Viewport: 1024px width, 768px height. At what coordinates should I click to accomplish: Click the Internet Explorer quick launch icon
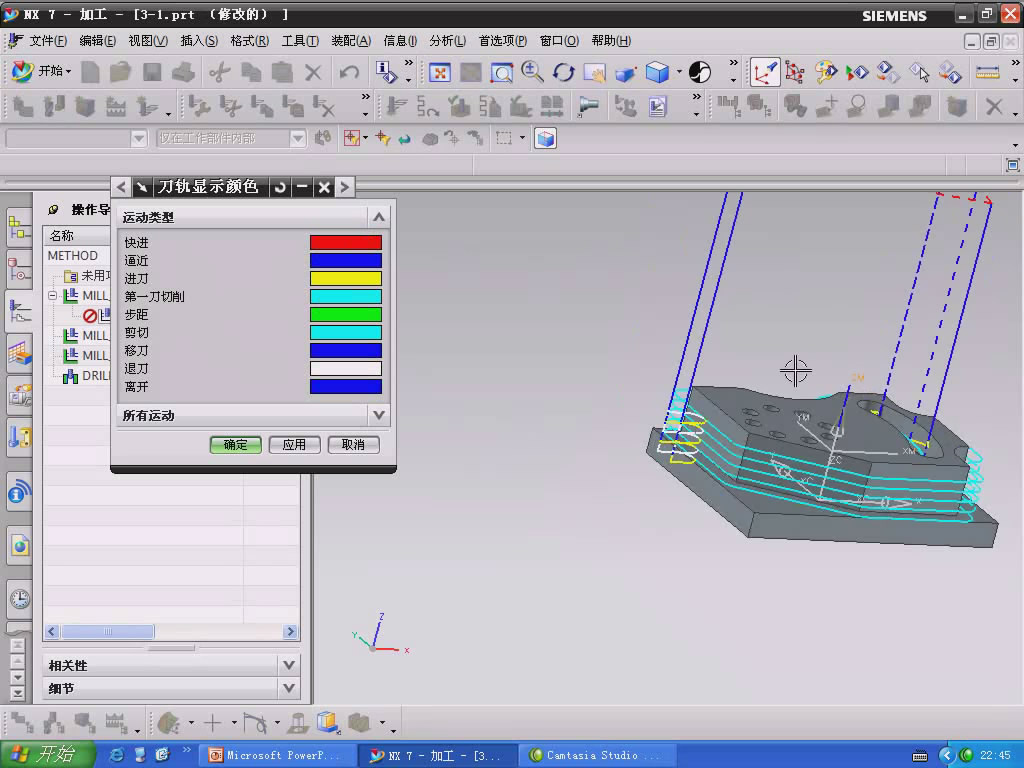(116, 755)
